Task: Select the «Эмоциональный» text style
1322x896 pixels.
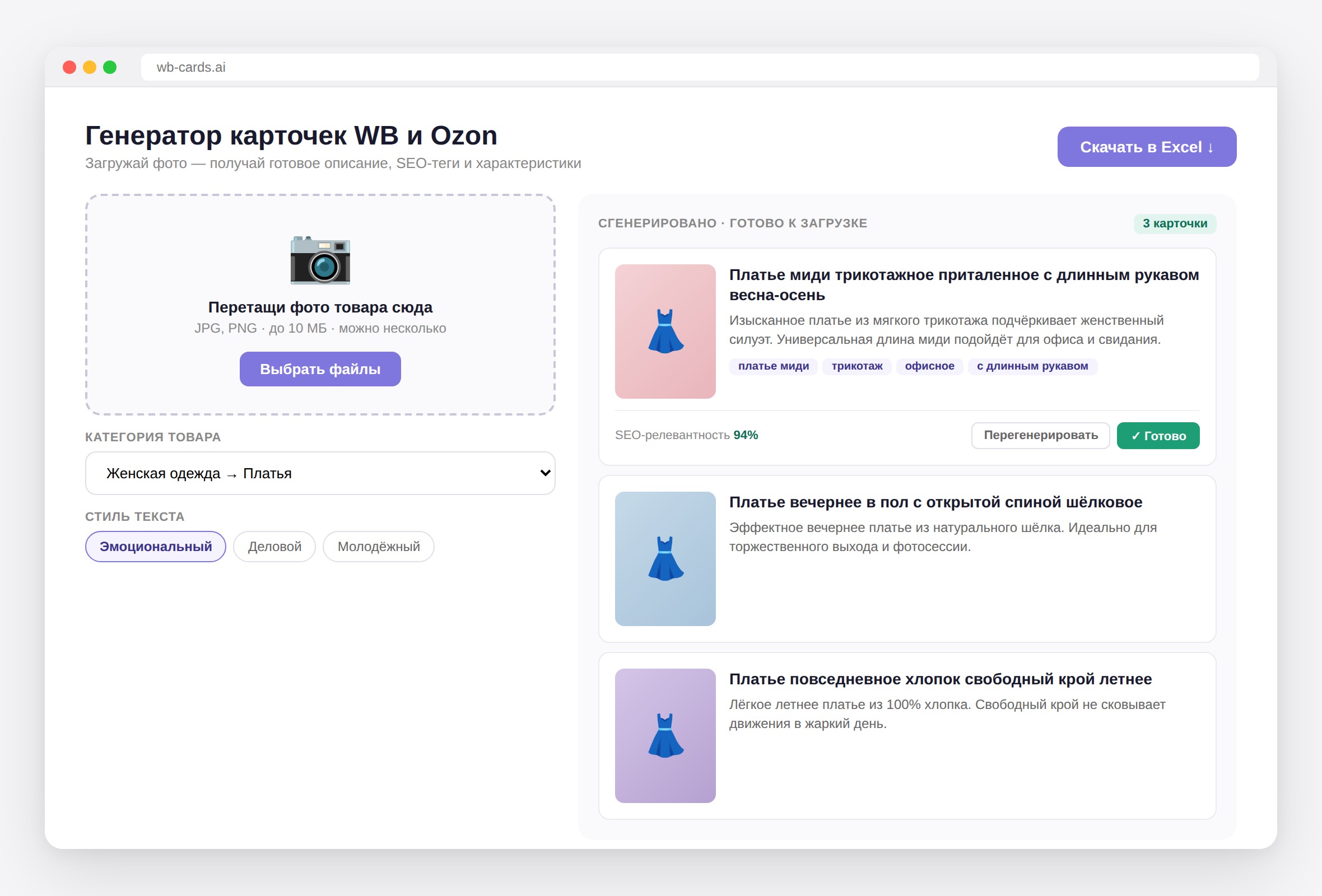Action: point(156,547)
